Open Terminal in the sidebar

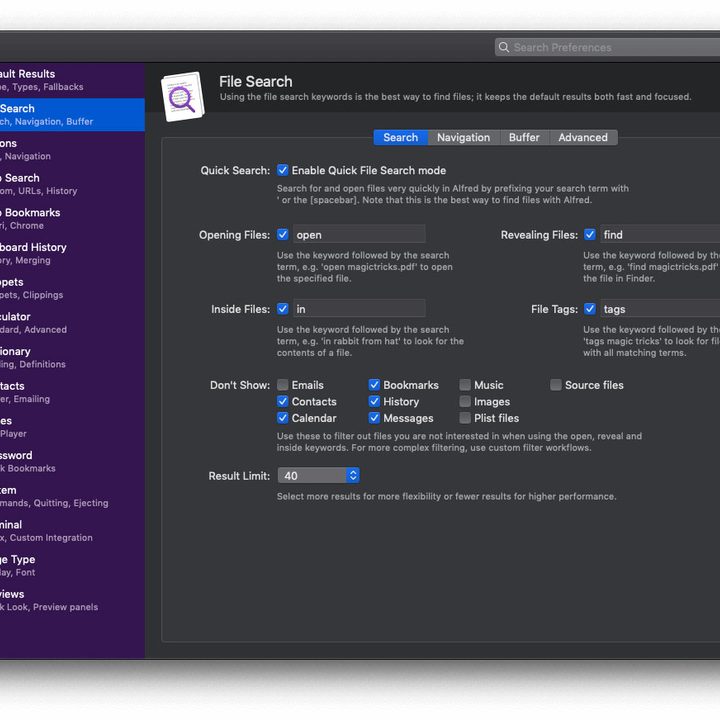[72, 531]
